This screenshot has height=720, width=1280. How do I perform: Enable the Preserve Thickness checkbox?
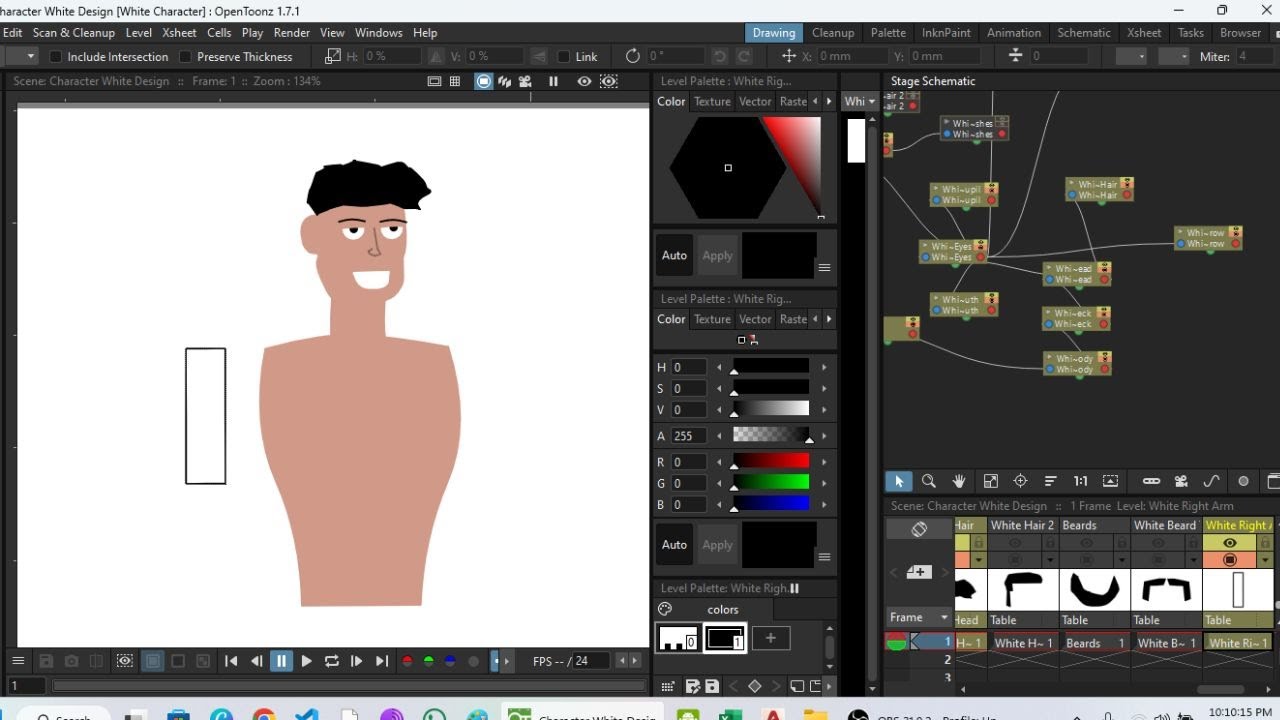coord(185,57)
